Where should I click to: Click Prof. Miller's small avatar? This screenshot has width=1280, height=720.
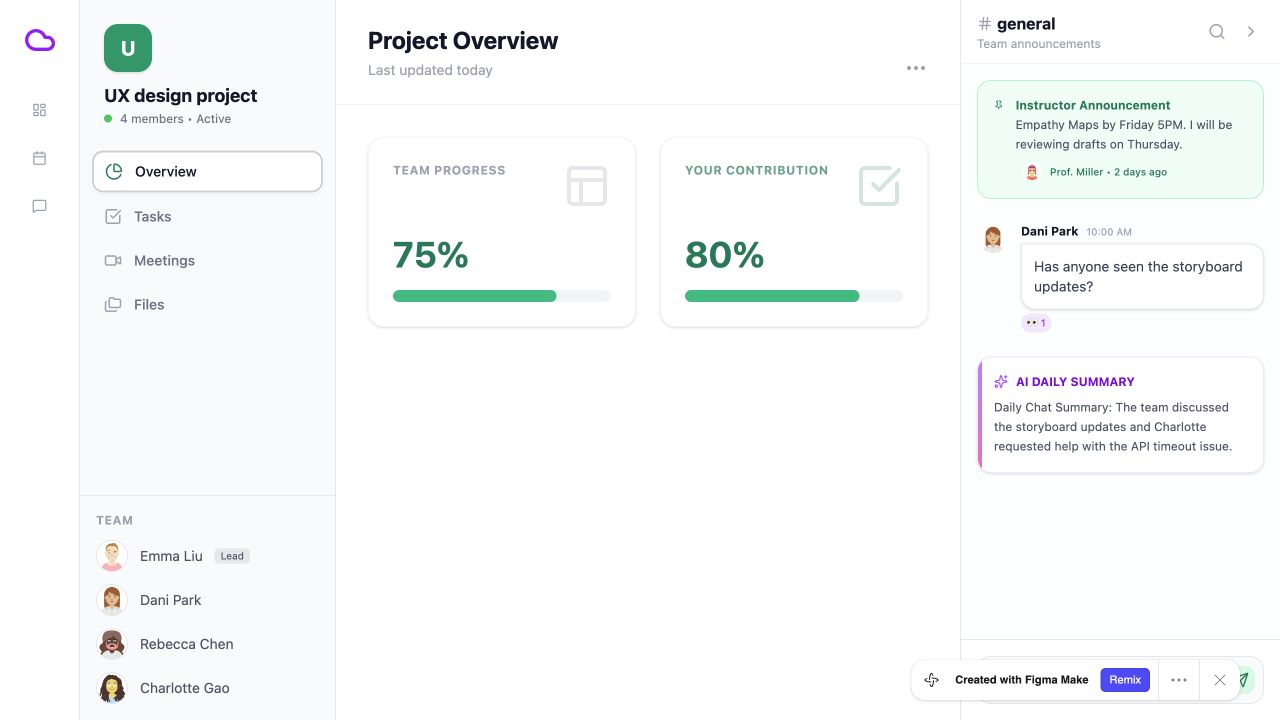pos(1033,172)
